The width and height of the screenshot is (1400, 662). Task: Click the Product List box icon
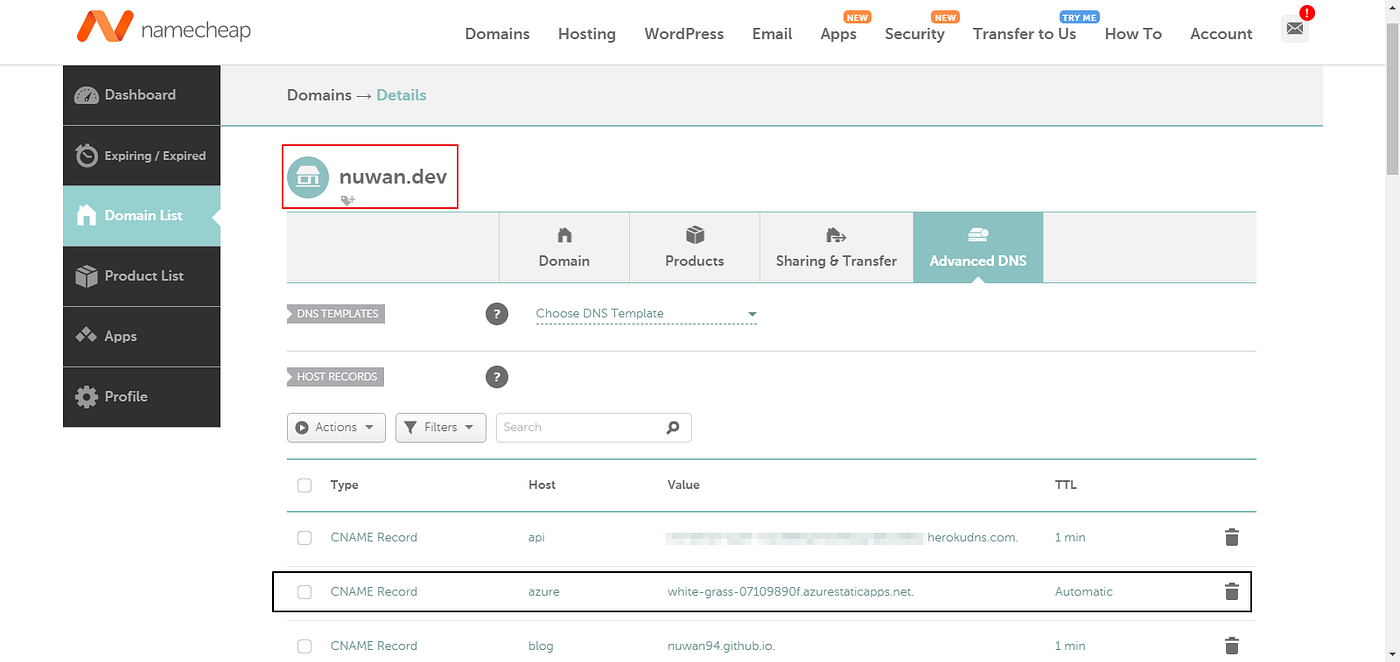[x=87, y=276]
